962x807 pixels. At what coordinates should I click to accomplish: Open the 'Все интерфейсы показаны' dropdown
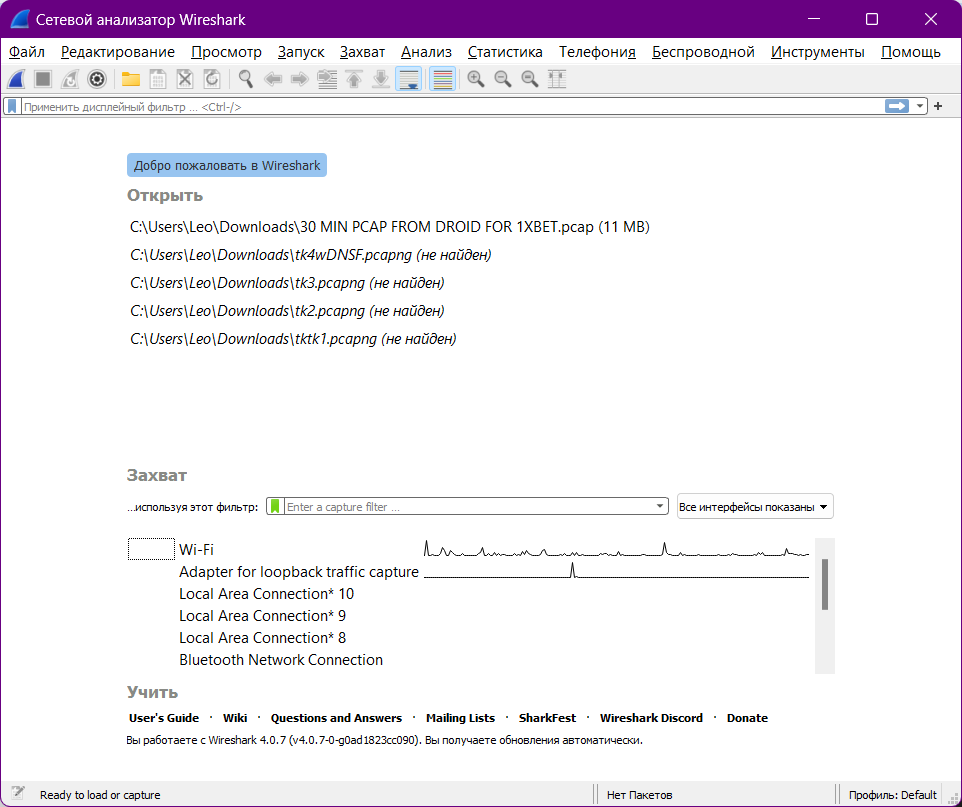point(755,507)
